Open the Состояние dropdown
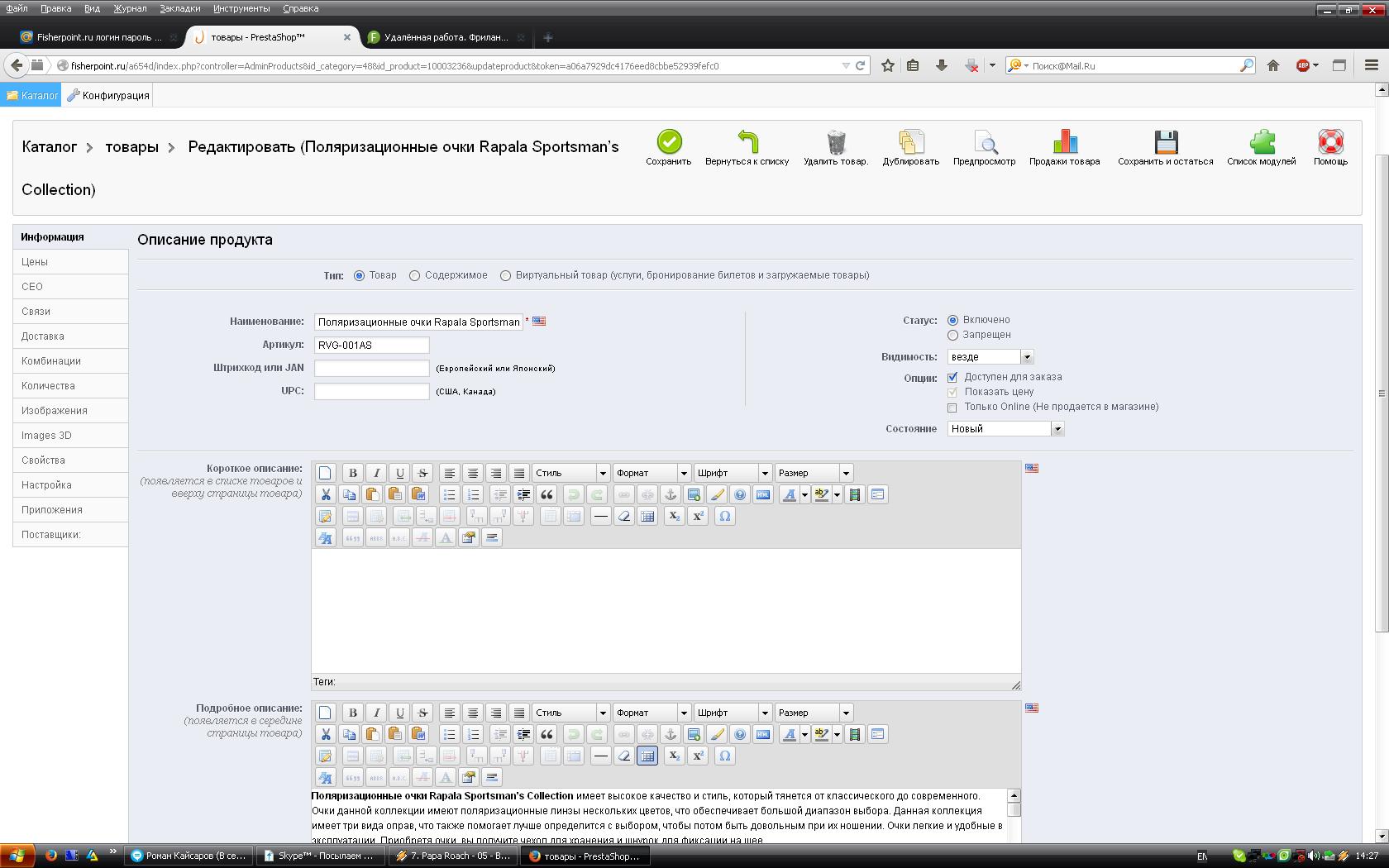 [x=1005, y=429]
